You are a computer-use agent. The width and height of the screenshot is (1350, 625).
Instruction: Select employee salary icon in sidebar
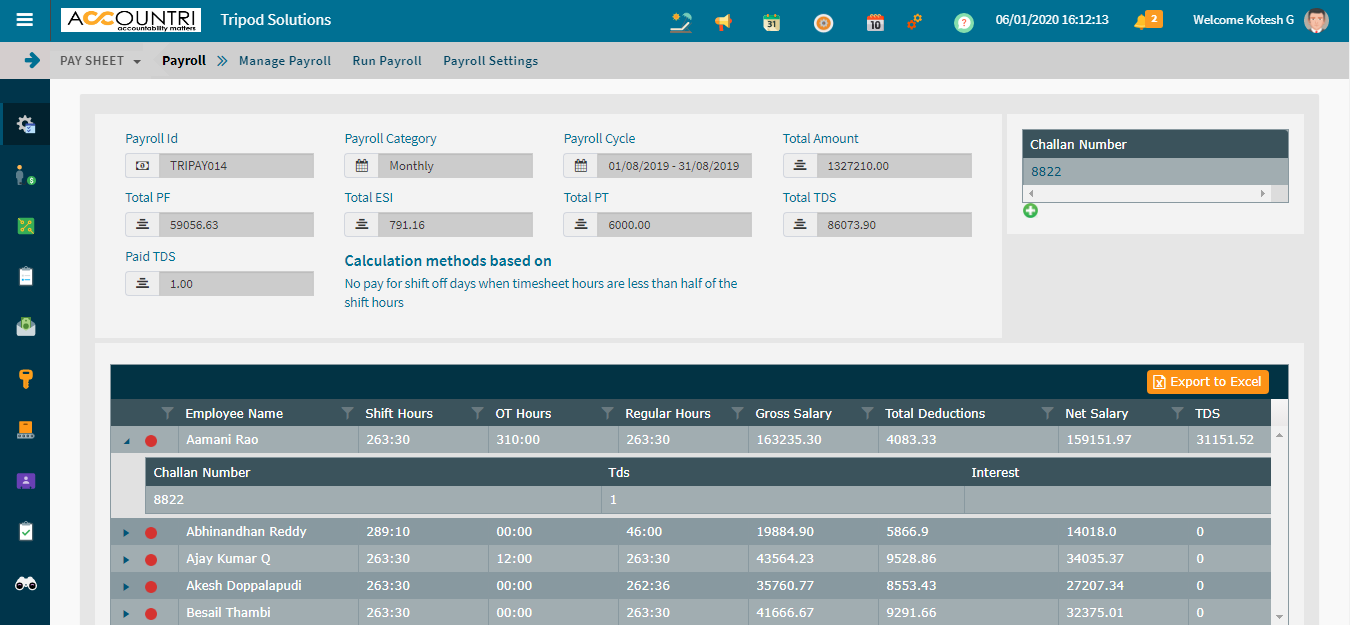(x=26, y=176)
